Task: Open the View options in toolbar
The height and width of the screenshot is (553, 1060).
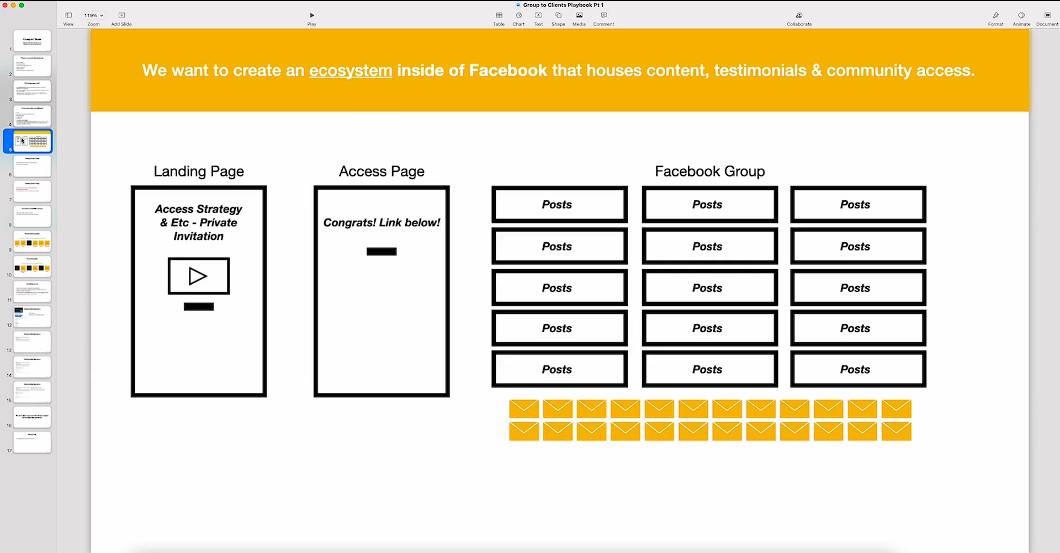Action: [68, 16]
